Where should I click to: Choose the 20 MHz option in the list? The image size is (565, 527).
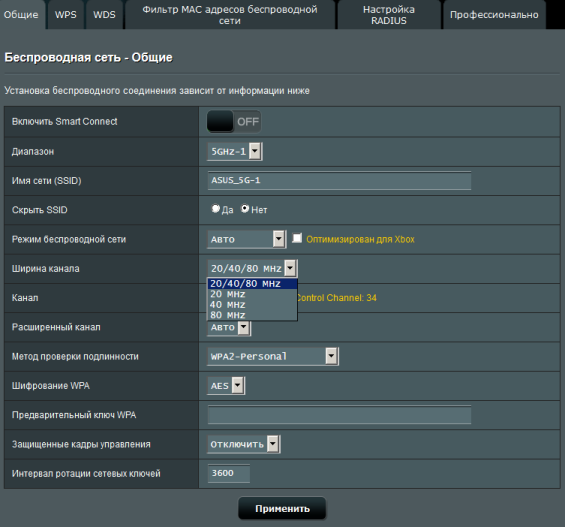pyautogui.click(x=252, y=294)
